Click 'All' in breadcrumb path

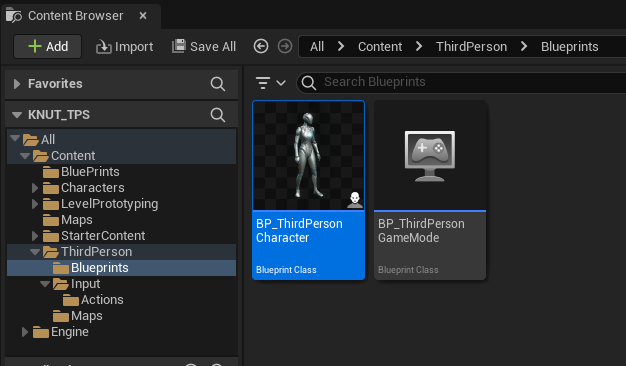pyautogui.click(x=317, y=47)
